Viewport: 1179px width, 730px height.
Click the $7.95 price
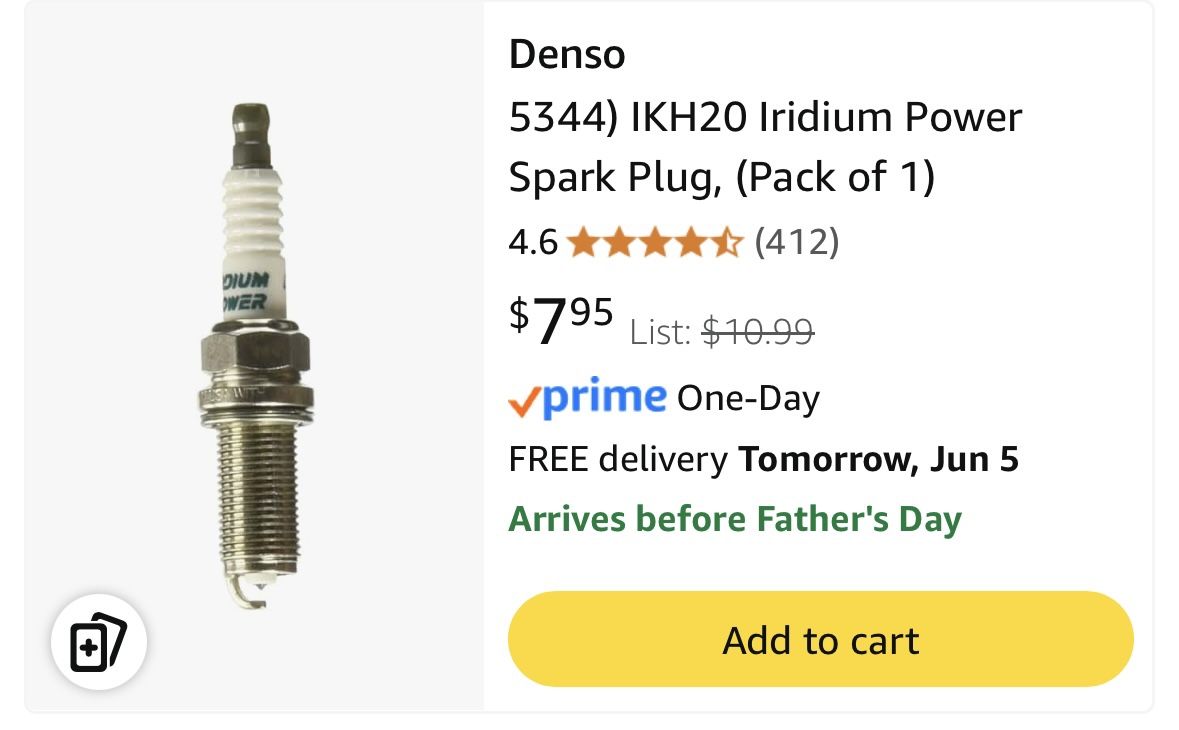[561, 321]
